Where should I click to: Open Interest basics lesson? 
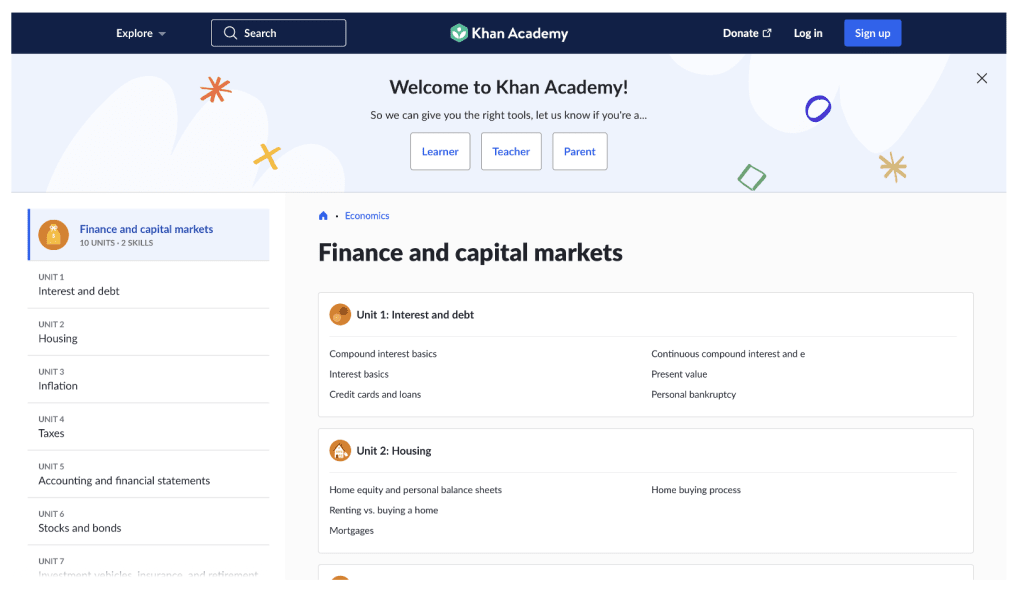(359, 374)
